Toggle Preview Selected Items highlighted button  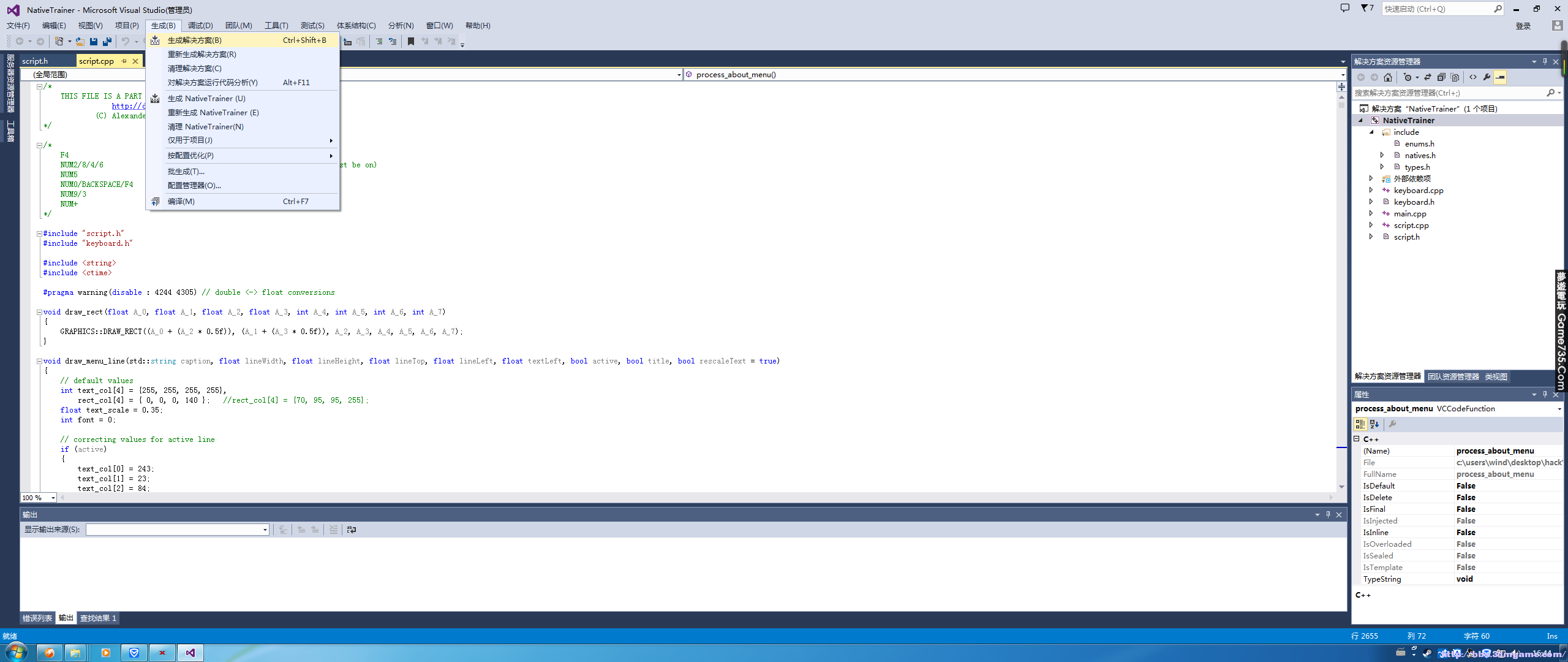coord(1500,77)
